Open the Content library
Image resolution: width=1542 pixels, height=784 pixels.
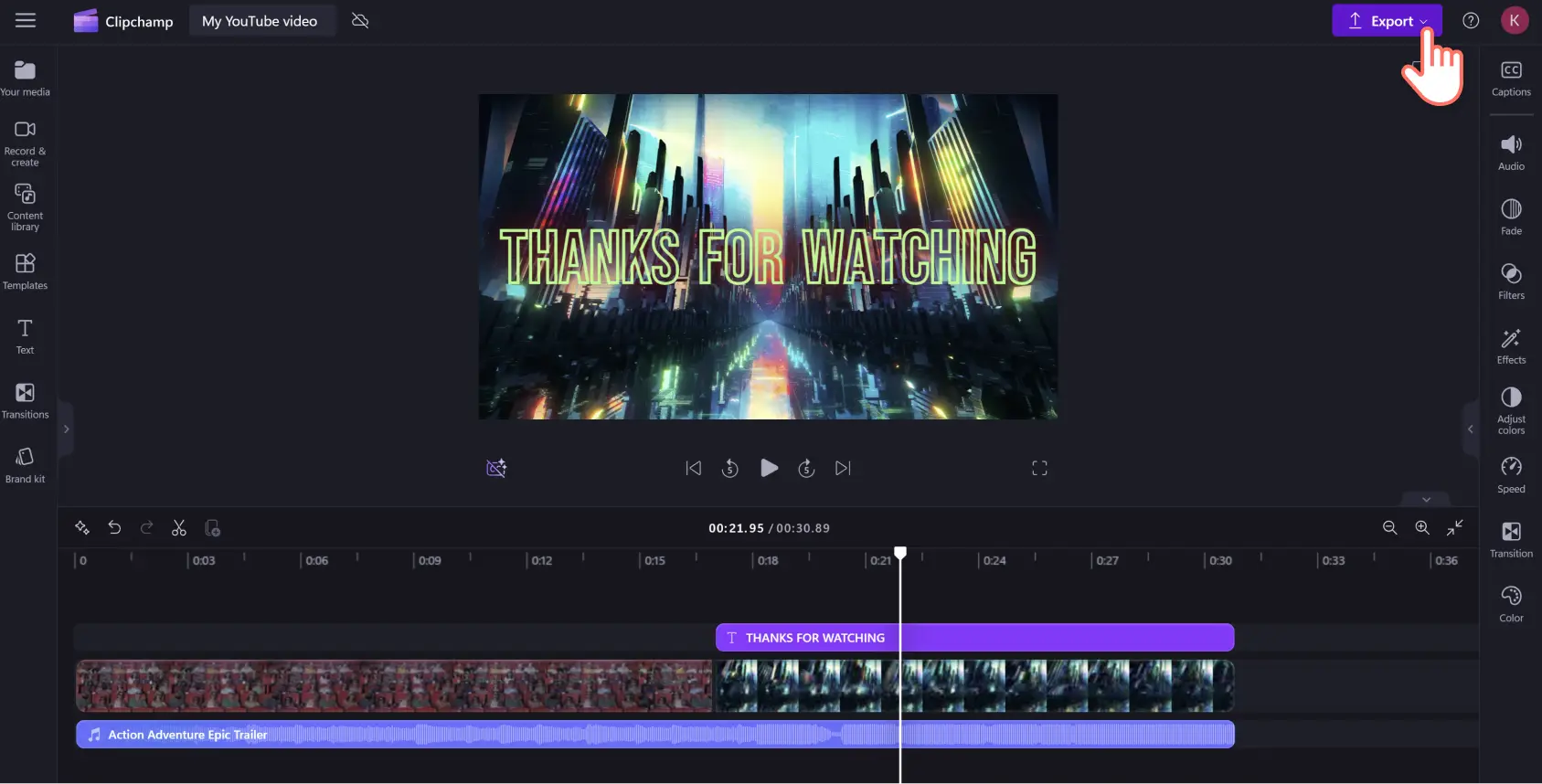(25, 207)
